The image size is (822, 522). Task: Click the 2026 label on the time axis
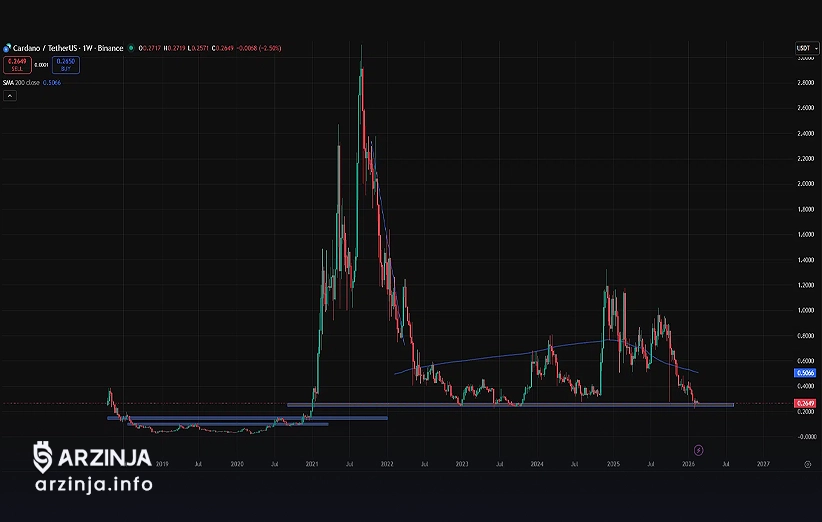[688, 464]
